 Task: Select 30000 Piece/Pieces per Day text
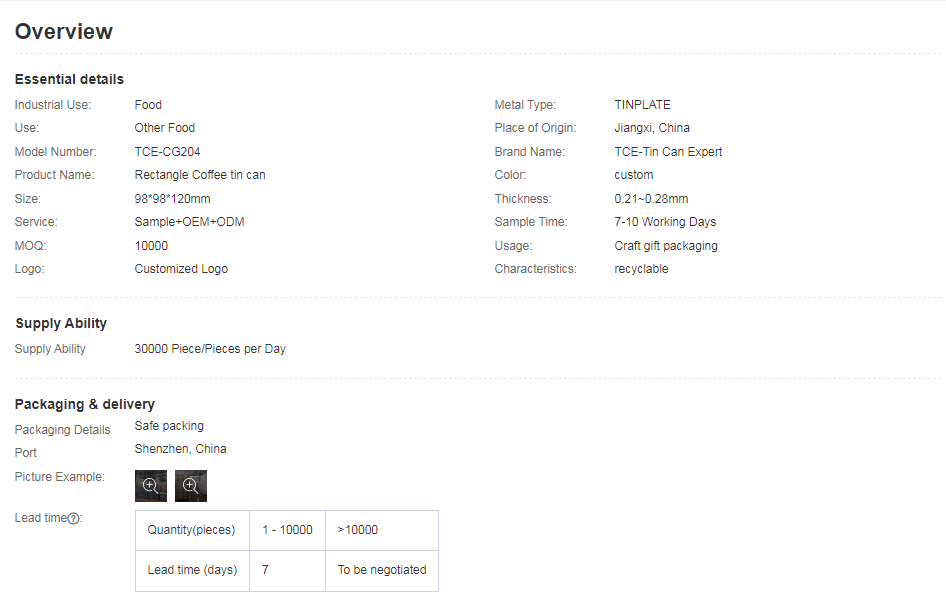(x=210, y=349)
